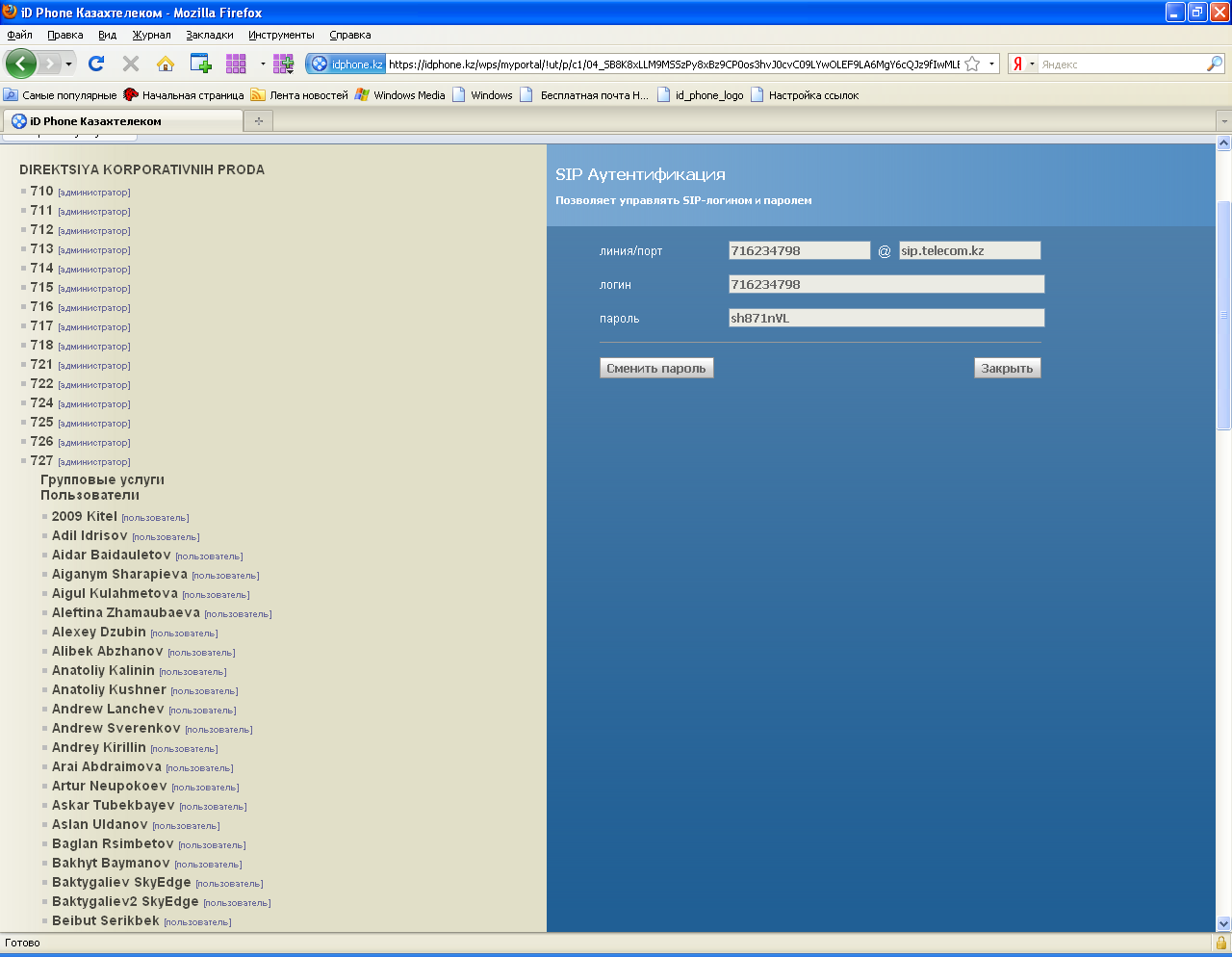Select the iD Phone Казахтелеком tab
Screen dimensions: 1232x957
(x=123, y=121)
